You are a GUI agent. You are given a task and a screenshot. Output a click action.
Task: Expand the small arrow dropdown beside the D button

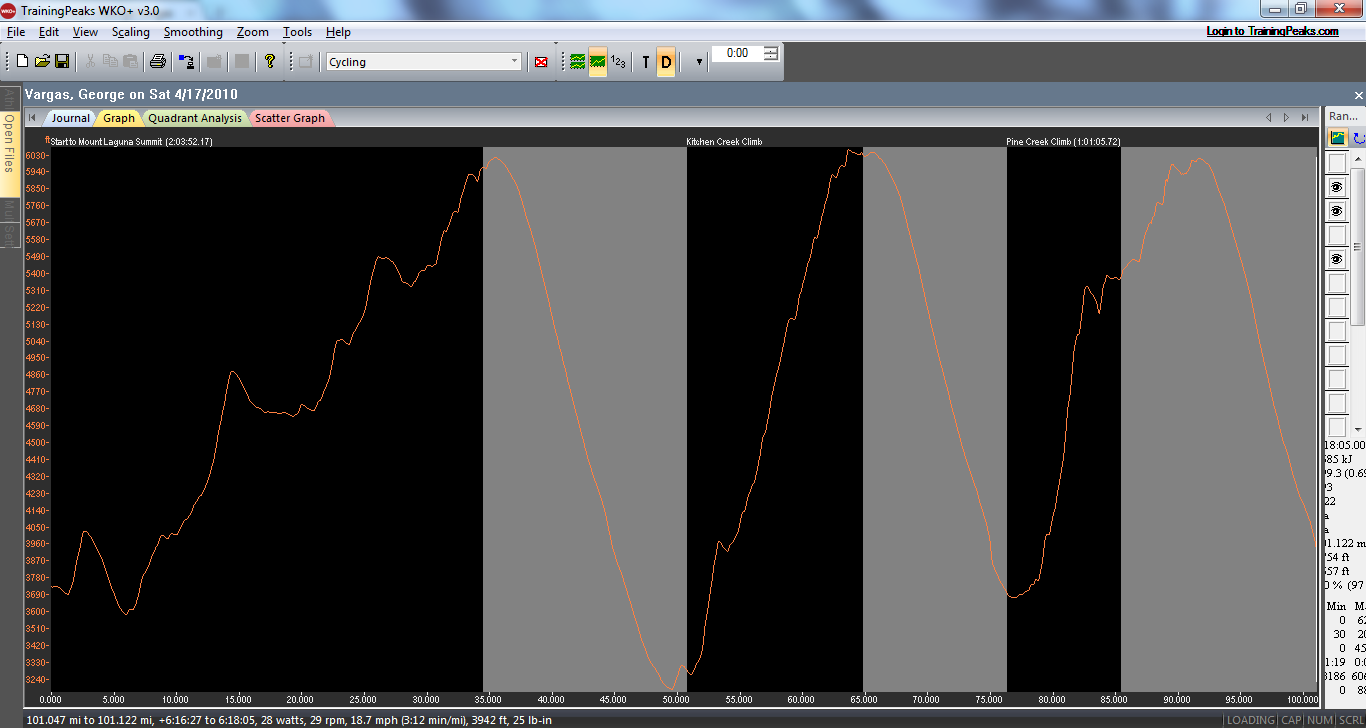pos(698,62)
